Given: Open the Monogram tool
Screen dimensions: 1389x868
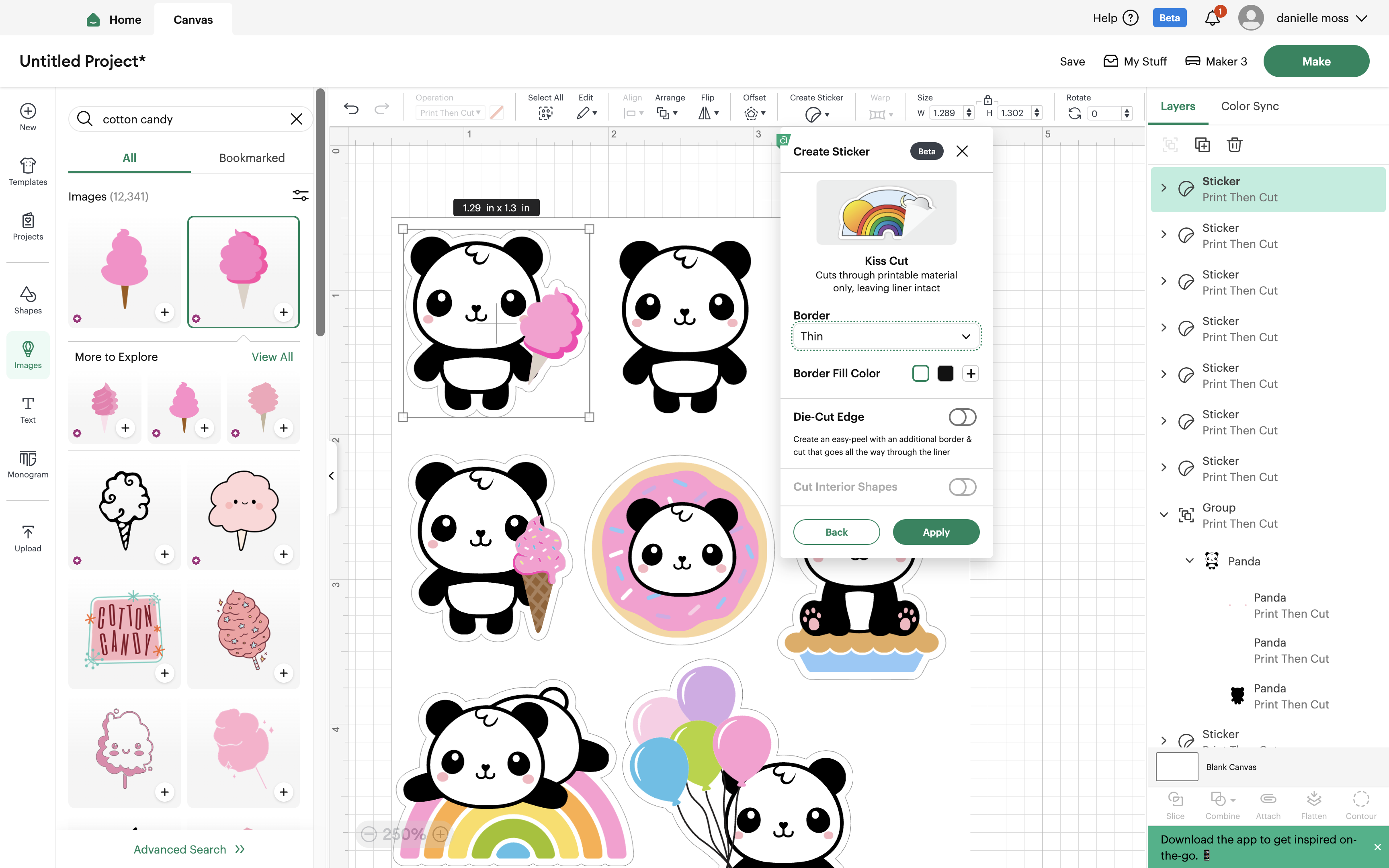Looking at the screenshot, I should tap(28, 465).
